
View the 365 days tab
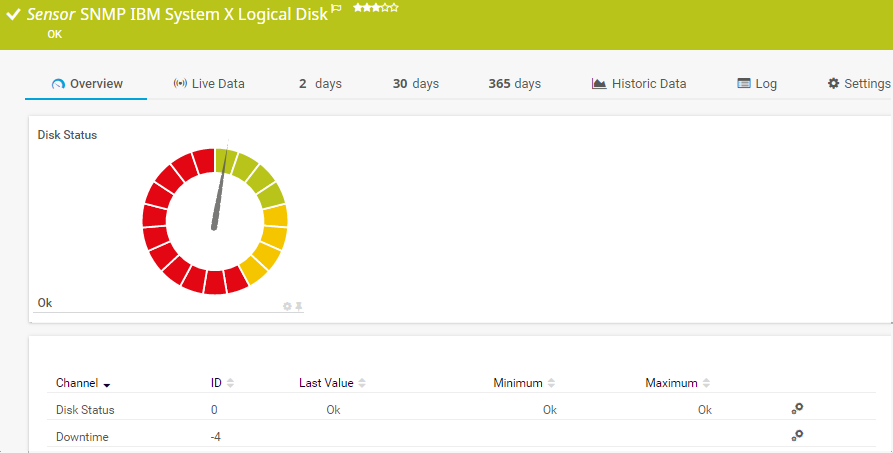click(514, 84)
